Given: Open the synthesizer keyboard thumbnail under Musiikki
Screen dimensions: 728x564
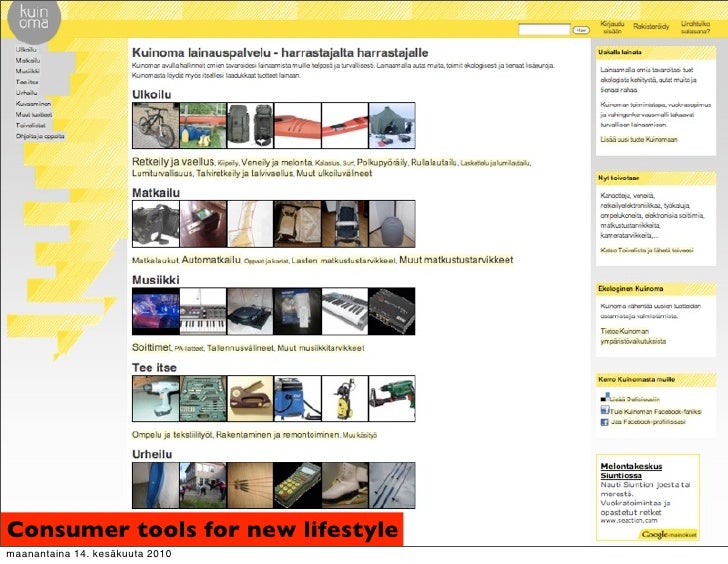Looking at the screenshot, I should coord(203,311).
